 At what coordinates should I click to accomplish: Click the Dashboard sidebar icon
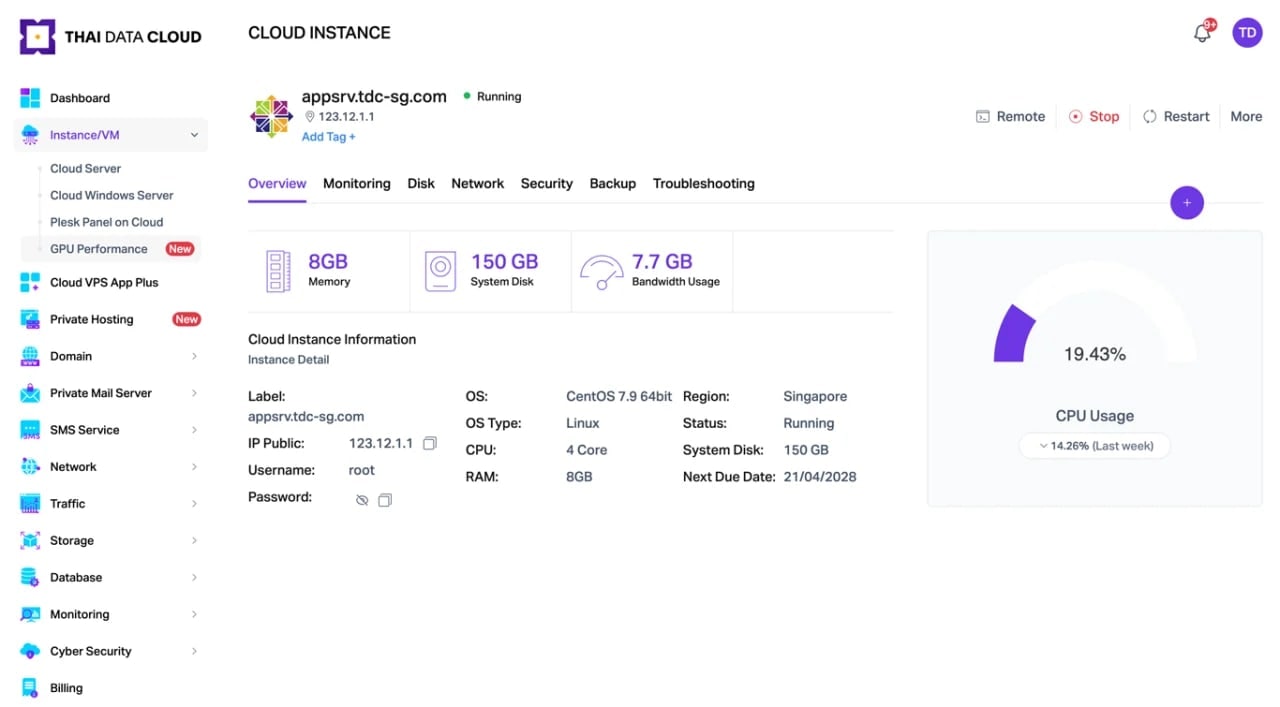(30, 98)
